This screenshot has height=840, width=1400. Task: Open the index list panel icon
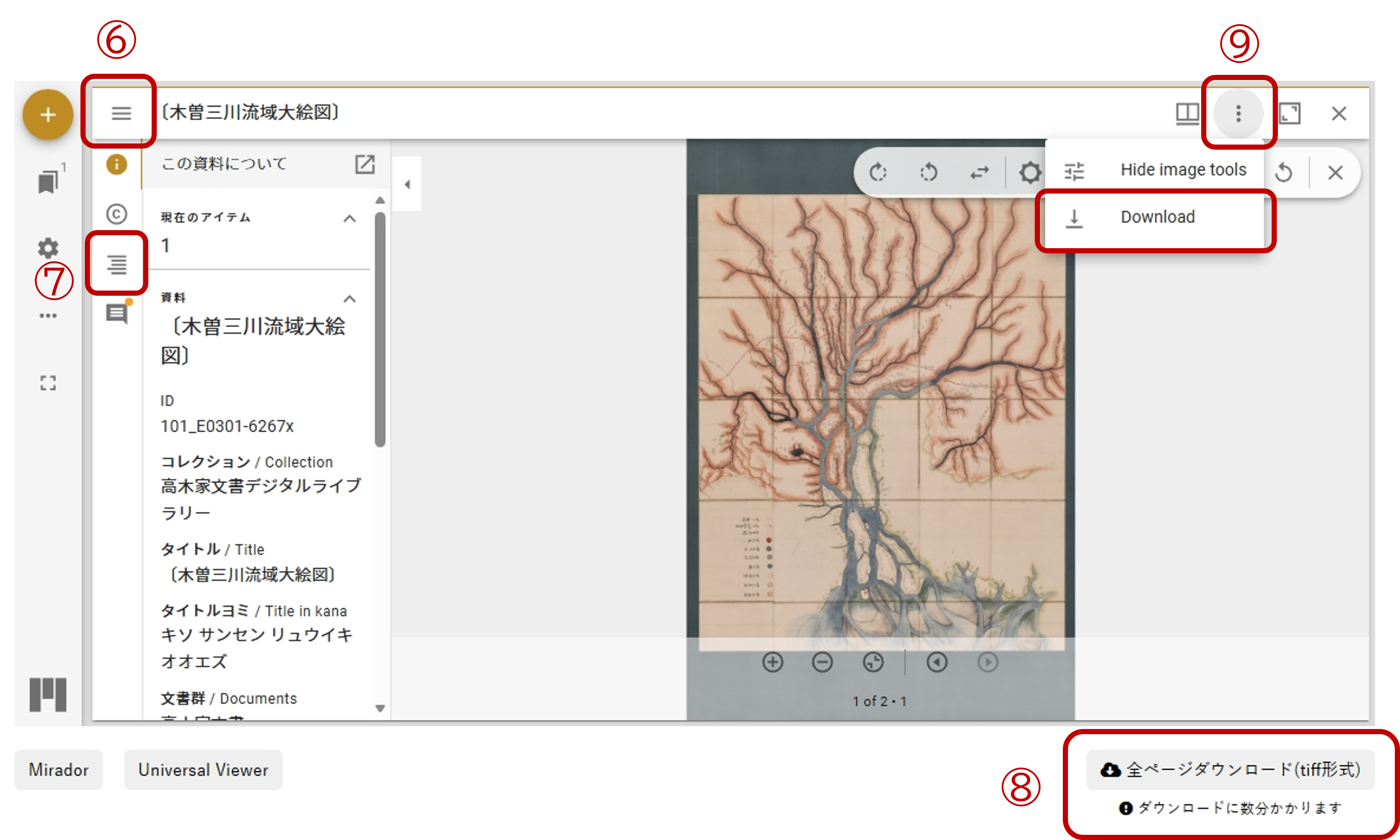(x=117, y=264)
